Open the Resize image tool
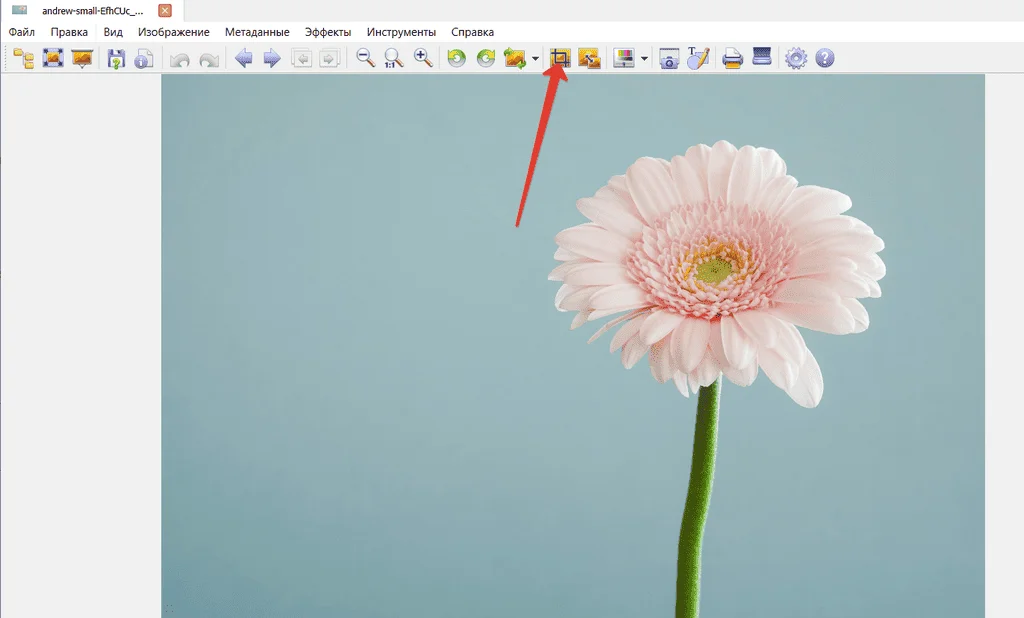1024x618 pixels. tap(589, 59)
